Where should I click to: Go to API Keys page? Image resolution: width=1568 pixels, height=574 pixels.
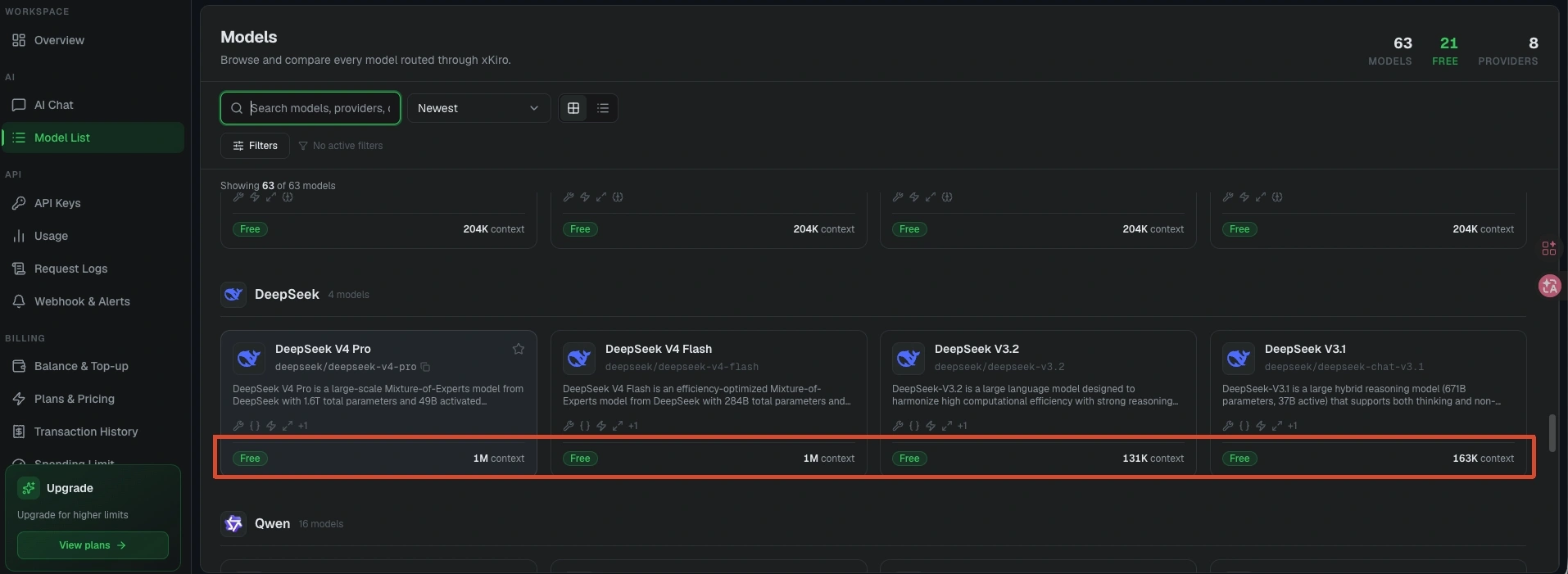93,203
